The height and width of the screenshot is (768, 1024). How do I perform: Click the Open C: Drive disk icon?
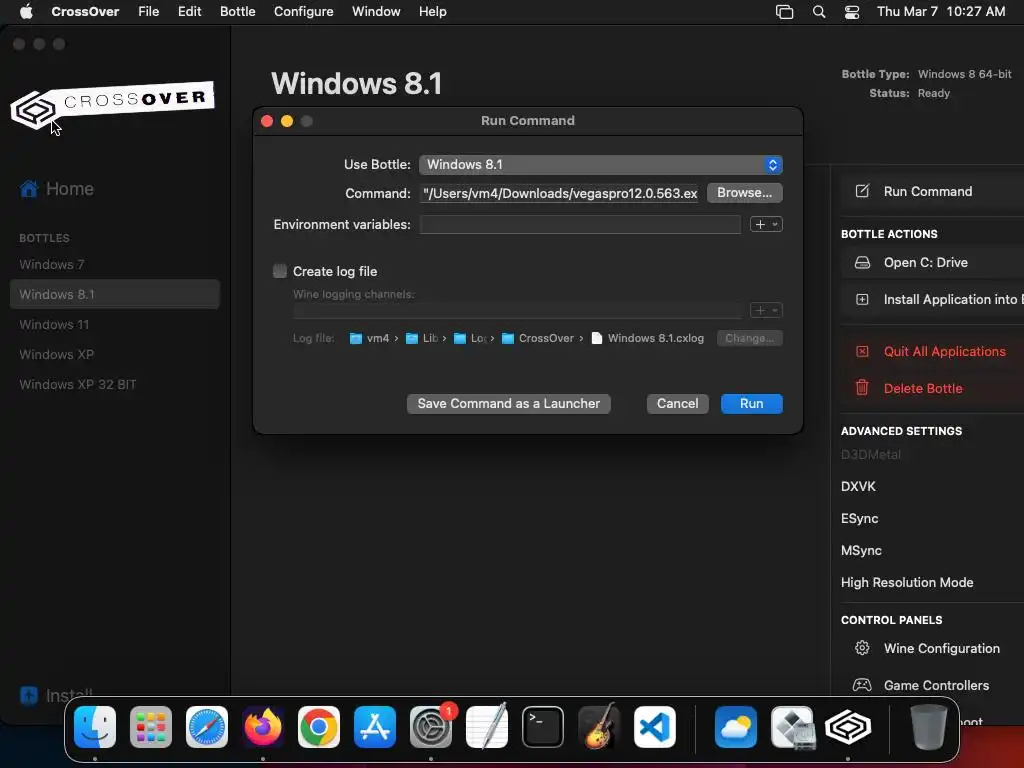pos(862,263)
